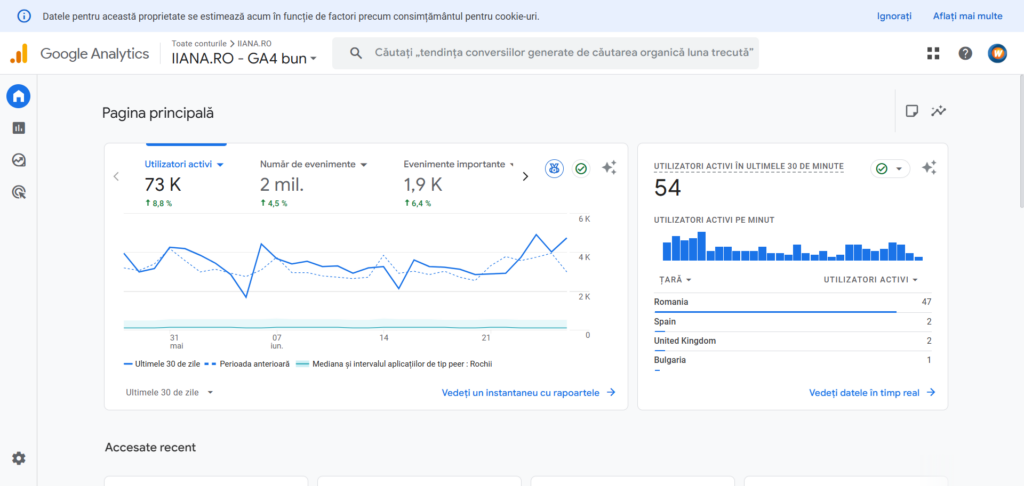Click the benchmarking medal icon on chart card
Image resolution: width=1024 pixels, height=486 pixels.
(554, 169)
